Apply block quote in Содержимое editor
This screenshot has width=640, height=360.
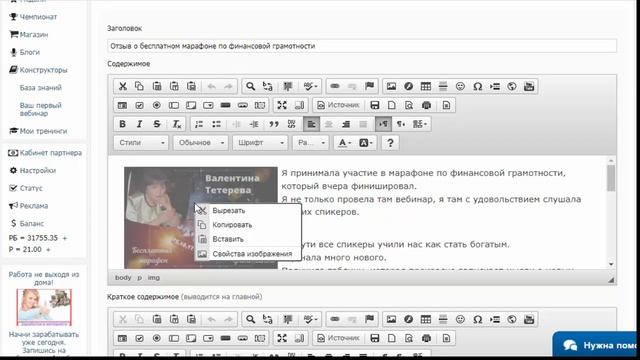pos(274,124)
